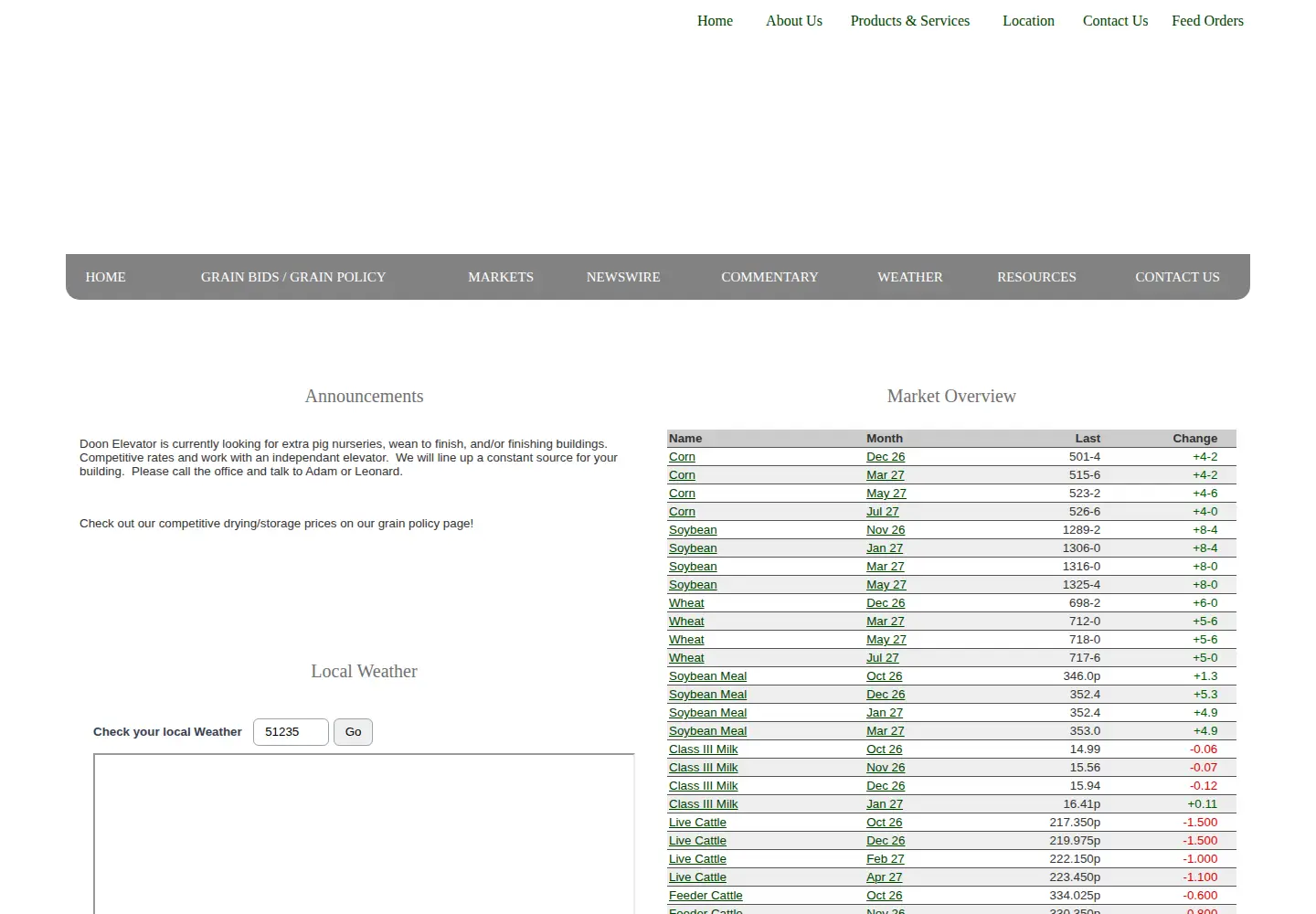The width and height of the screenshot is (1316, 914).
Task: Open the Class III Milk link priced 16.41p
Action: (x=703, y=804)
